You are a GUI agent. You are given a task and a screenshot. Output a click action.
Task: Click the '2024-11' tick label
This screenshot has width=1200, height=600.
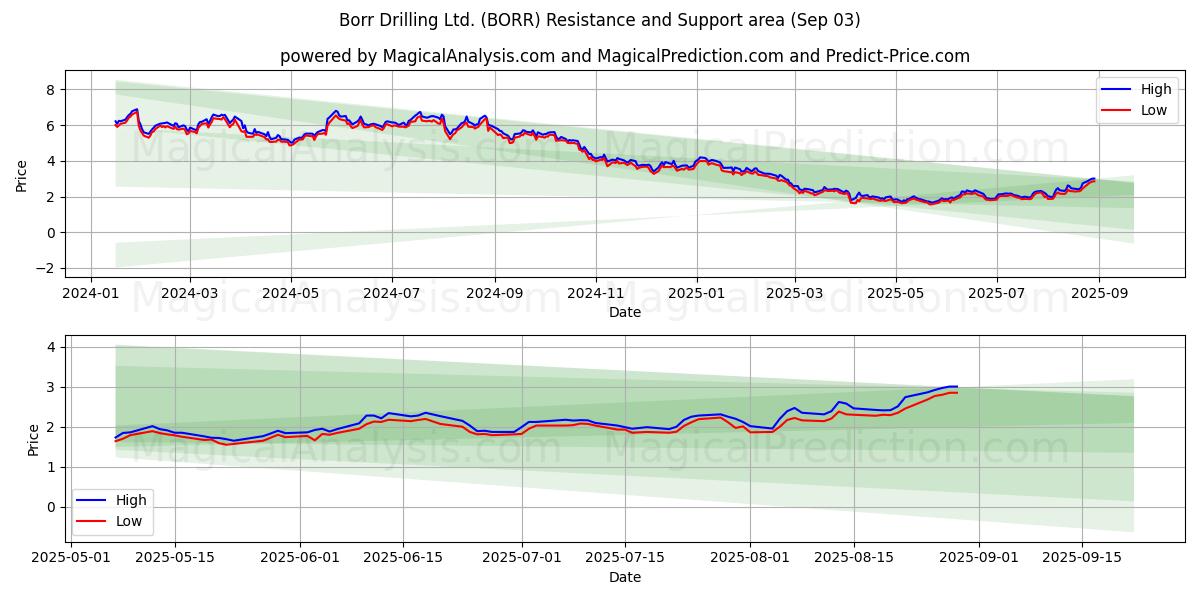click(x=596, y=293)
